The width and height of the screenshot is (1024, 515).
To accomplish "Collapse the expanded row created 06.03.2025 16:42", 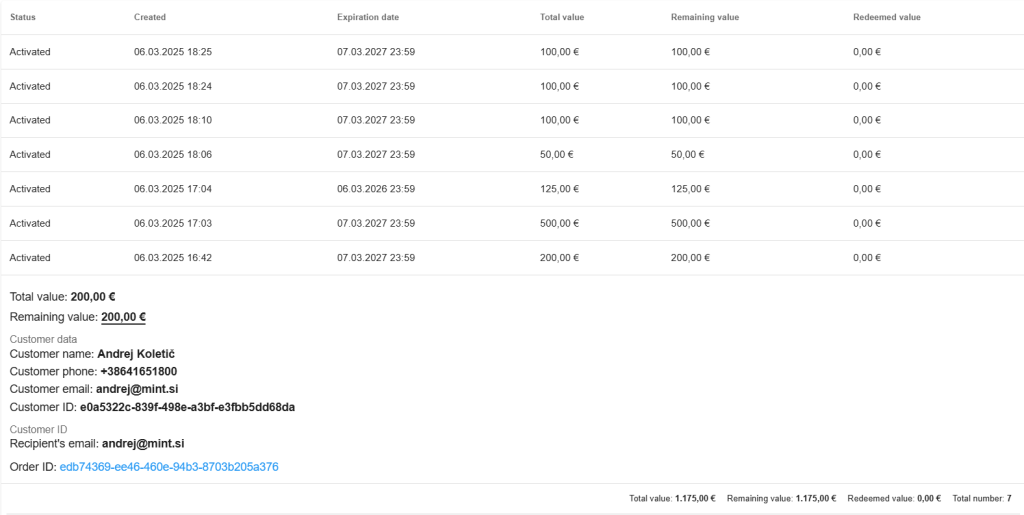I will point(512,258).
